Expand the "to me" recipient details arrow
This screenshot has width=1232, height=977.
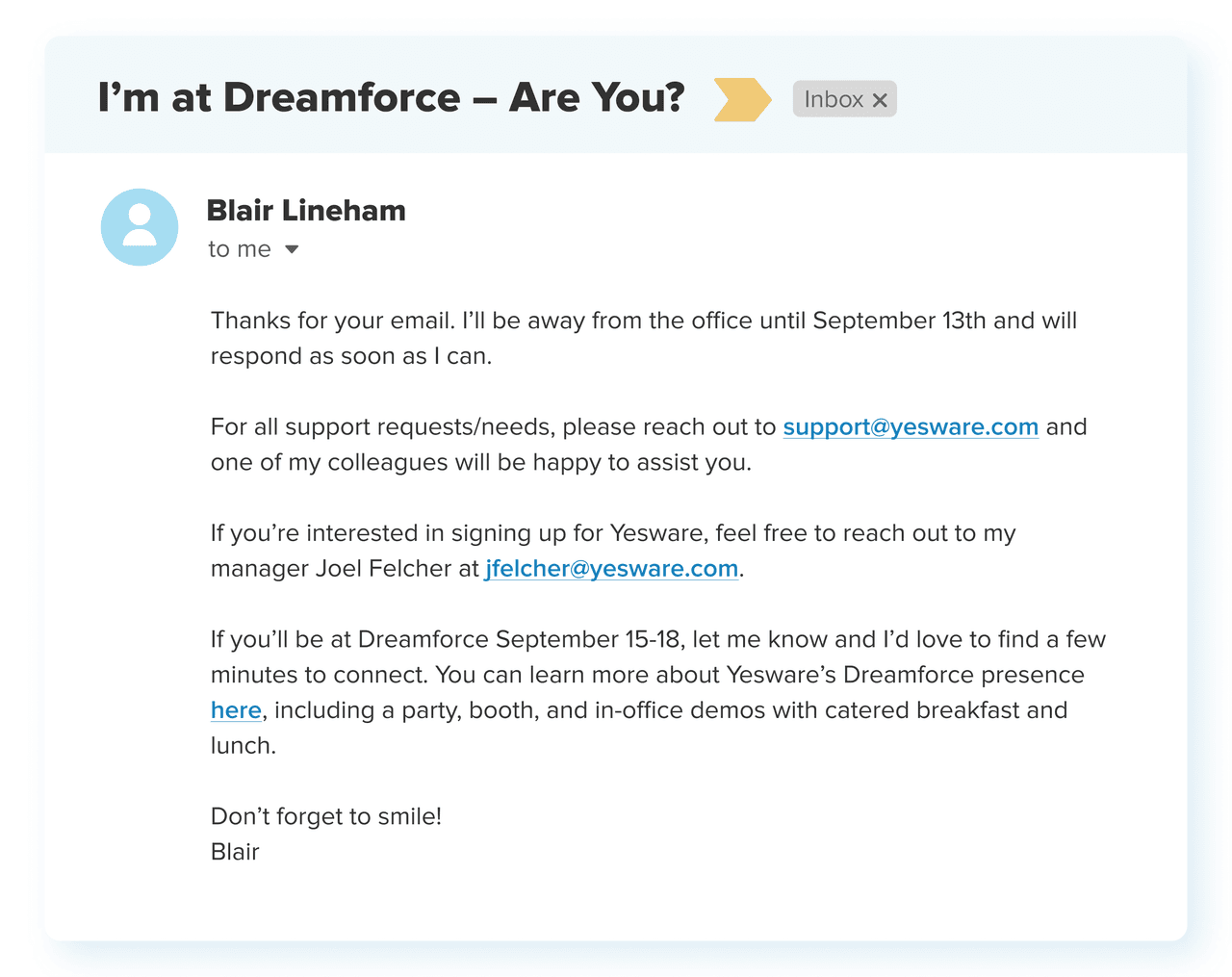[x=292, y=250]
